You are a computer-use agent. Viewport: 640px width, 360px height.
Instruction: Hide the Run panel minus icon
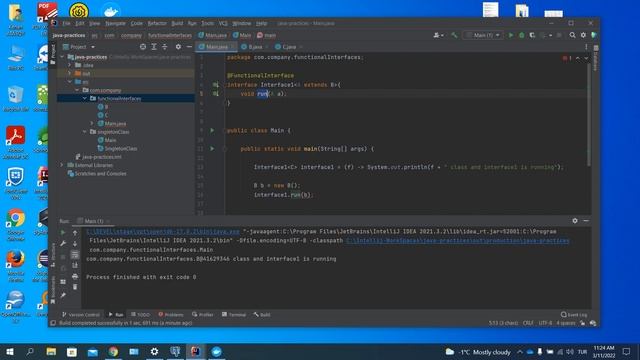click(x=586, y=221)
